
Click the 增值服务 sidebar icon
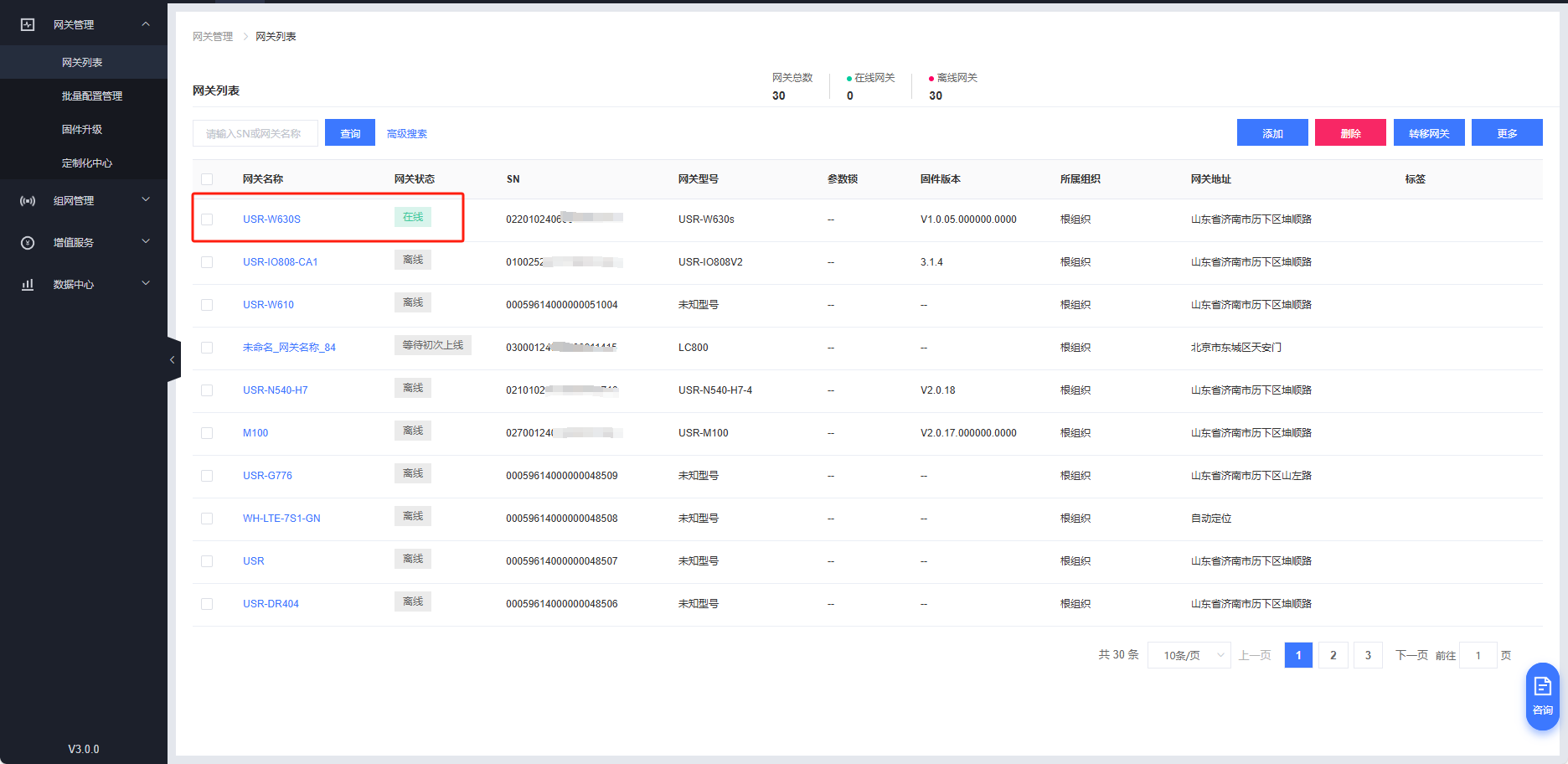[28, 243]
